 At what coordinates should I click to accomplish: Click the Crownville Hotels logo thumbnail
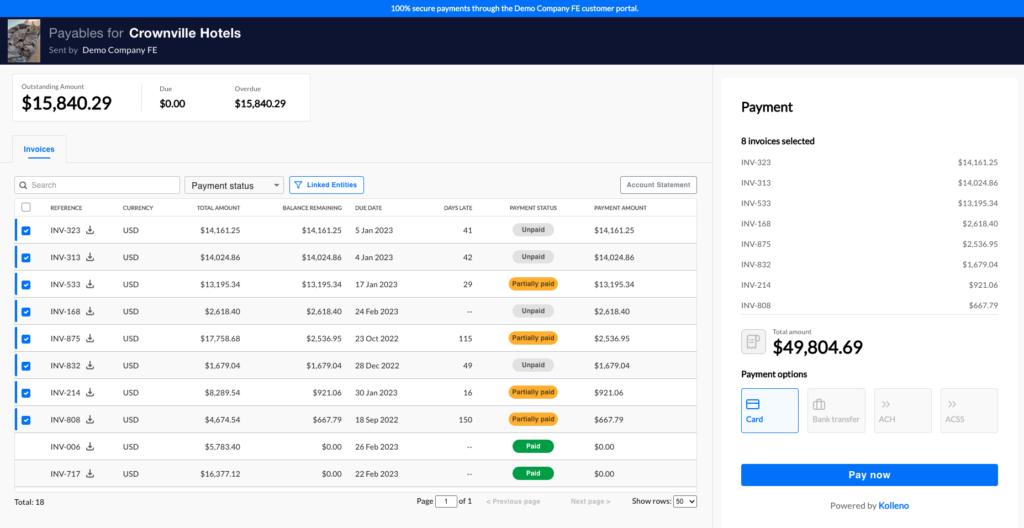click(24, 41)
